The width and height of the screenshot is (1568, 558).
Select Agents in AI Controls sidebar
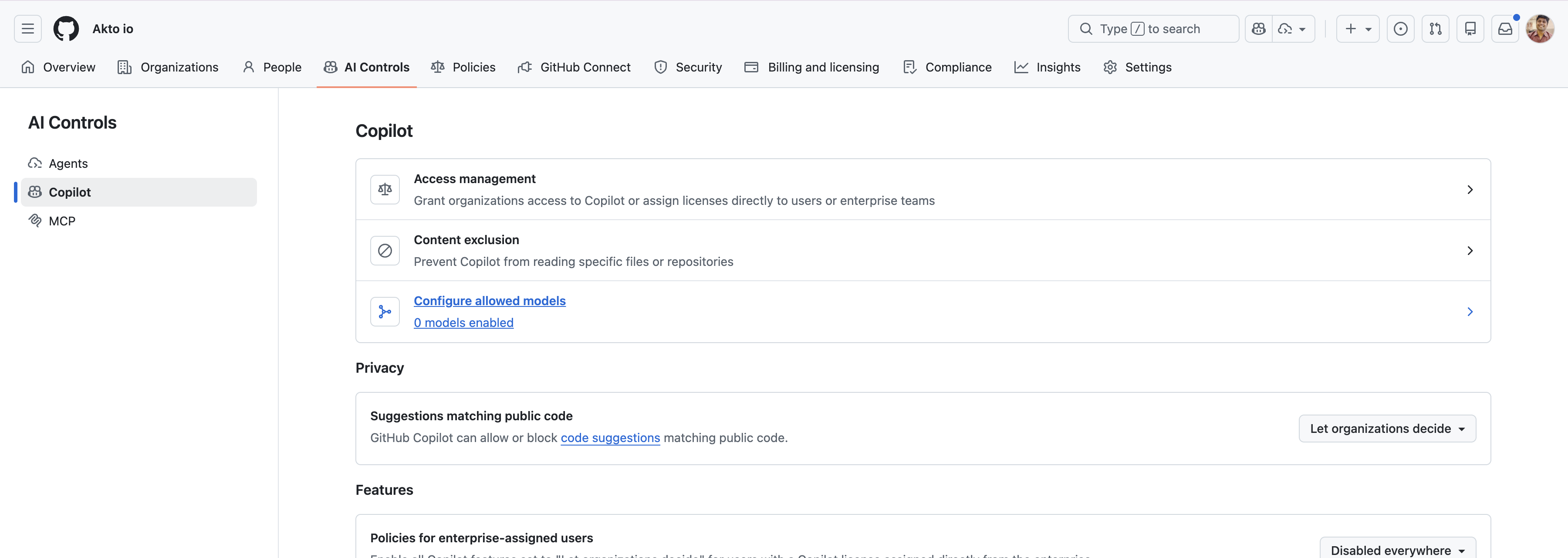(68, 163)
